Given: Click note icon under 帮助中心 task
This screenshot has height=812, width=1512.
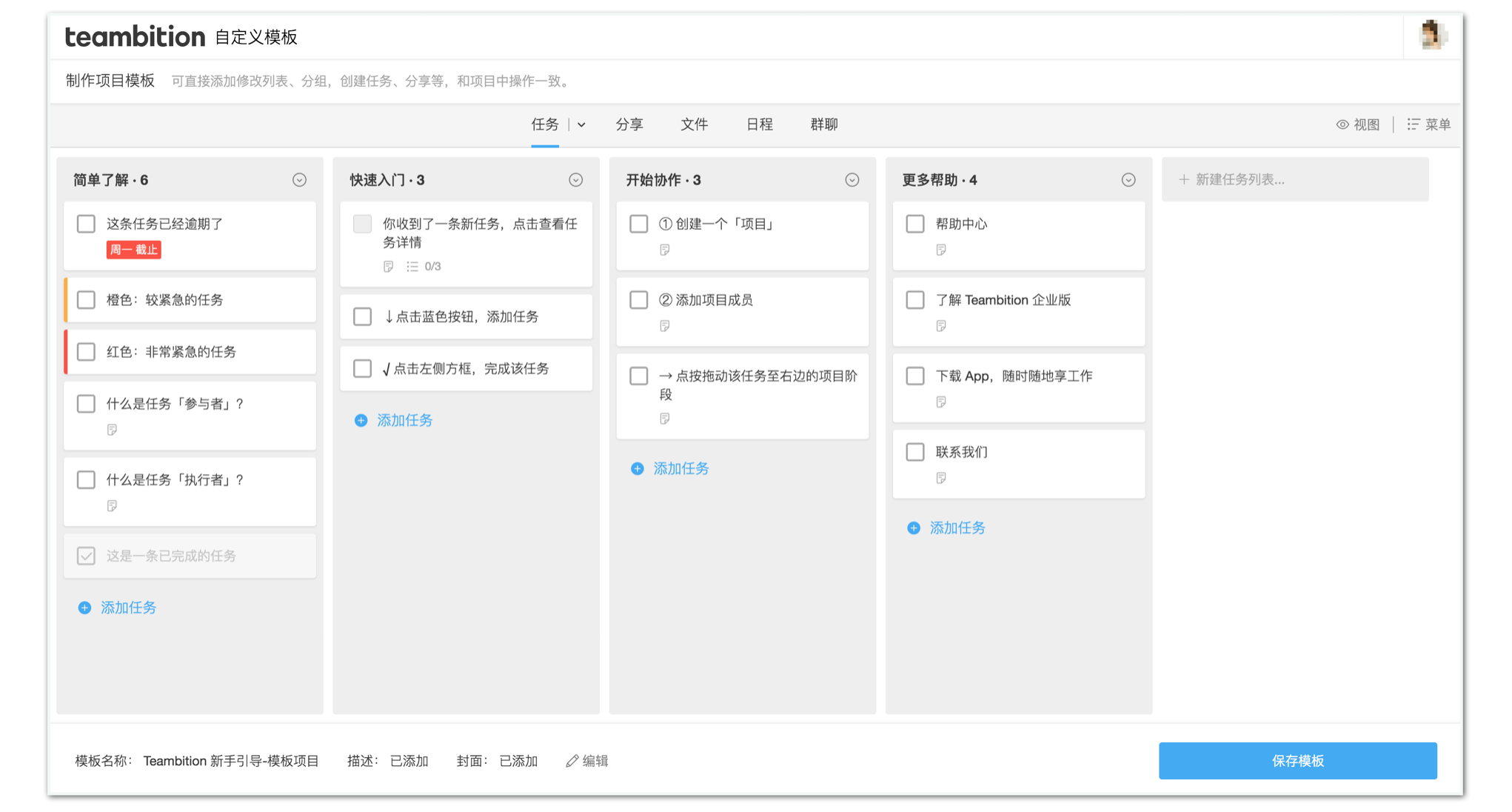Looking at the screenshot, I should click(940, 250).
